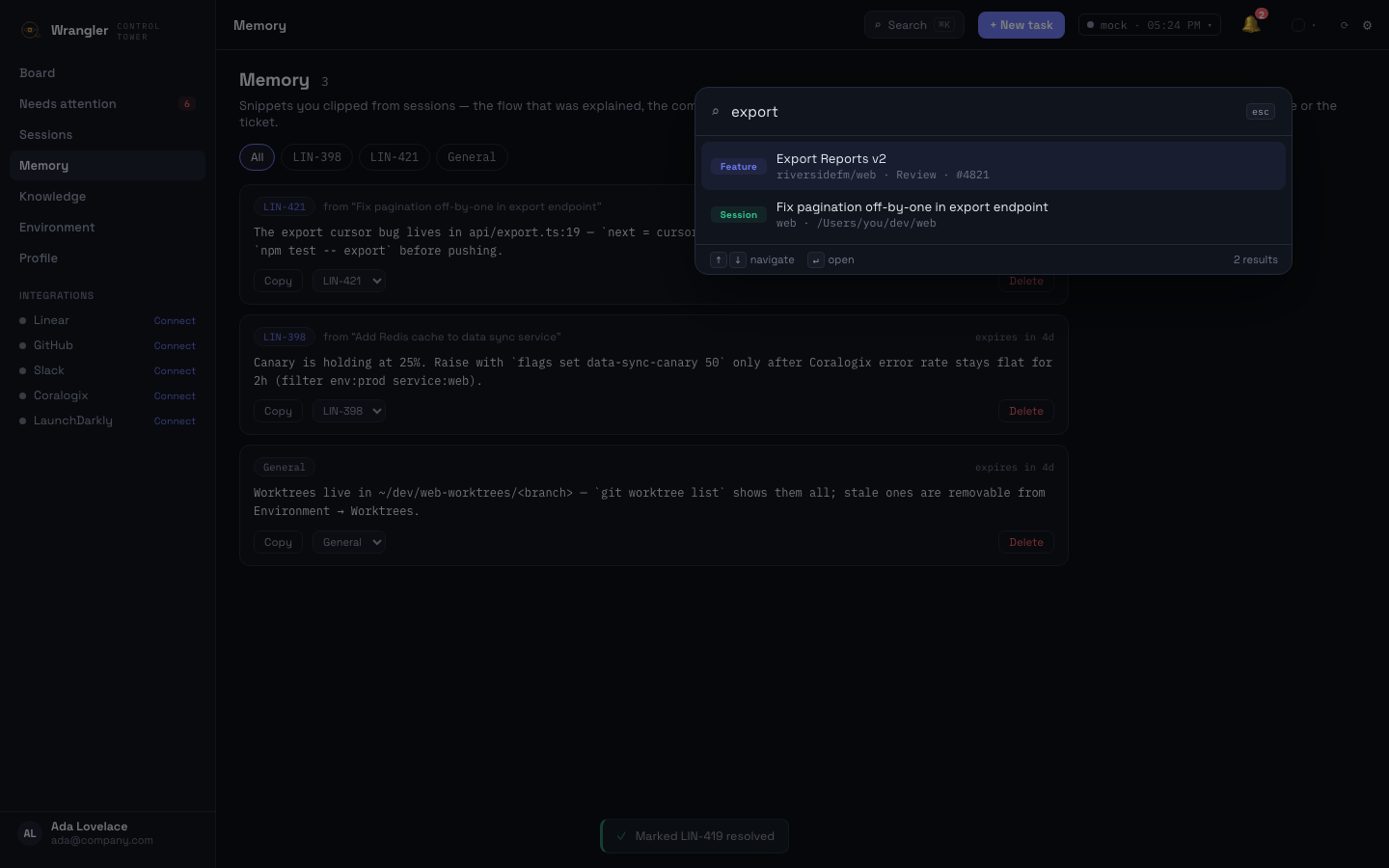The image size is (1389, 868).
Task: Filter memory by LIN-421 chip
Action: 395,157
